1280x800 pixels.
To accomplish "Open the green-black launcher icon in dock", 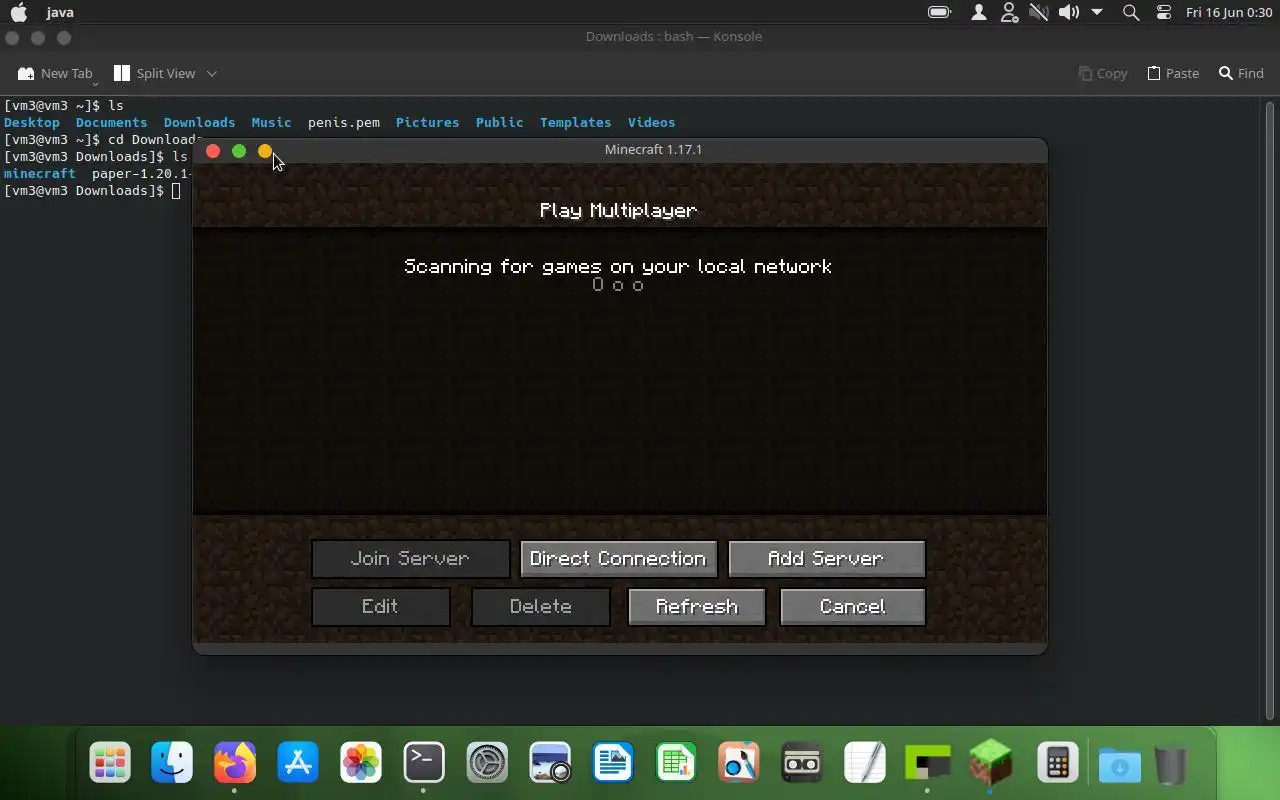I will click(927, 763).
